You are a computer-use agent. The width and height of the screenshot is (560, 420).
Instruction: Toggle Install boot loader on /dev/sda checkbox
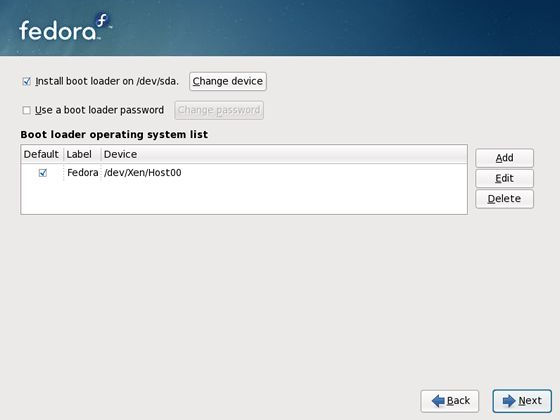pyautogui.click(x=26, y=82)
